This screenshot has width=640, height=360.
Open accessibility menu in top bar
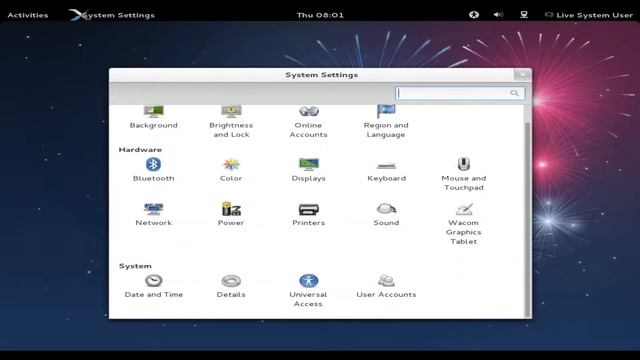(x=474, y=15)
